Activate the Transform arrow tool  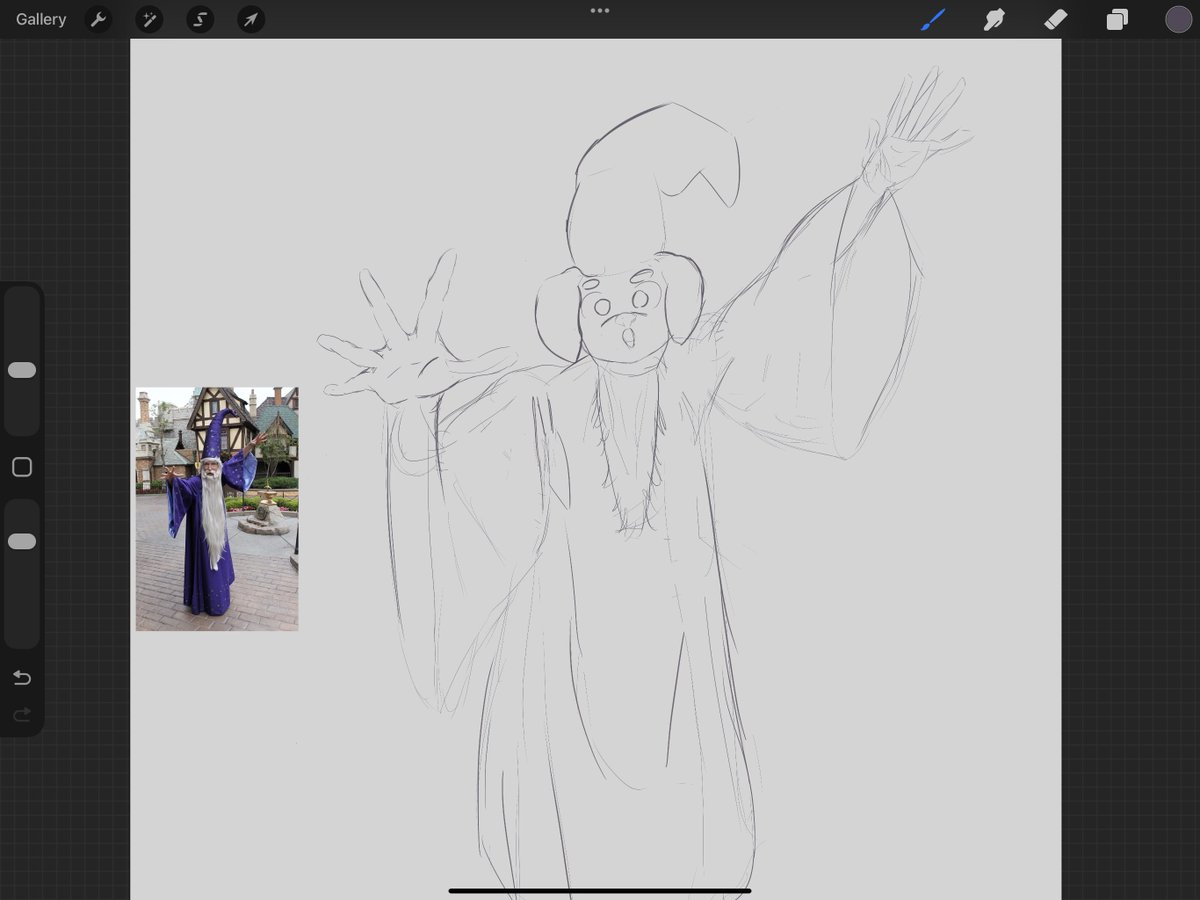click(251, 19)
